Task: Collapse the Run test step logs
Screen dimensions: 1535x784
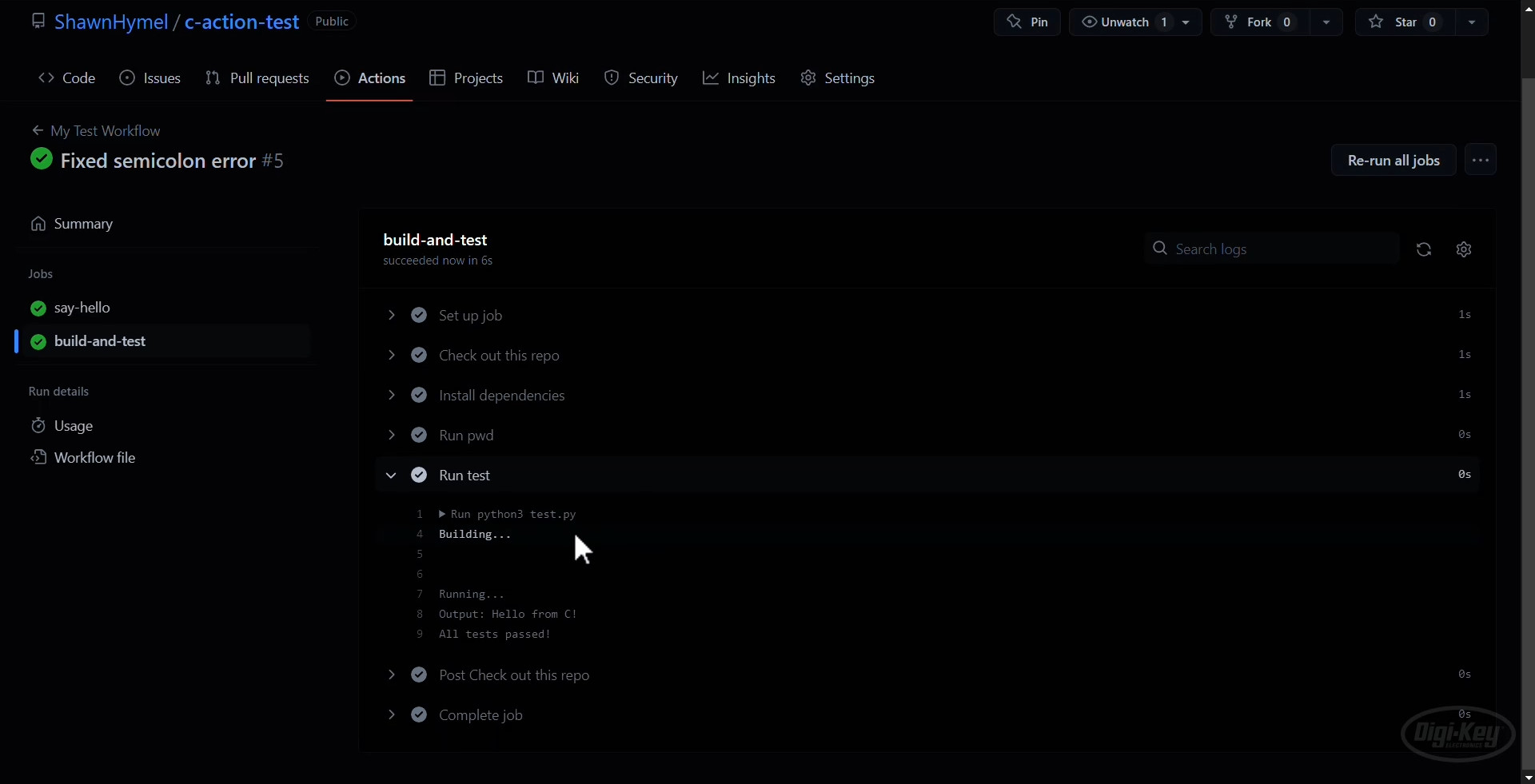Action: click(x=391, y=475)
